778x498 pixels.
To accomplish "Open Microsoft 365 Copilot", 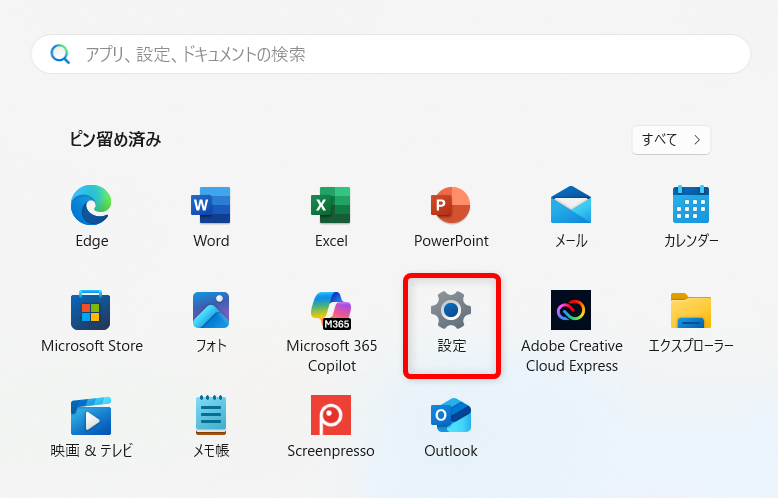I will (331, 331).
